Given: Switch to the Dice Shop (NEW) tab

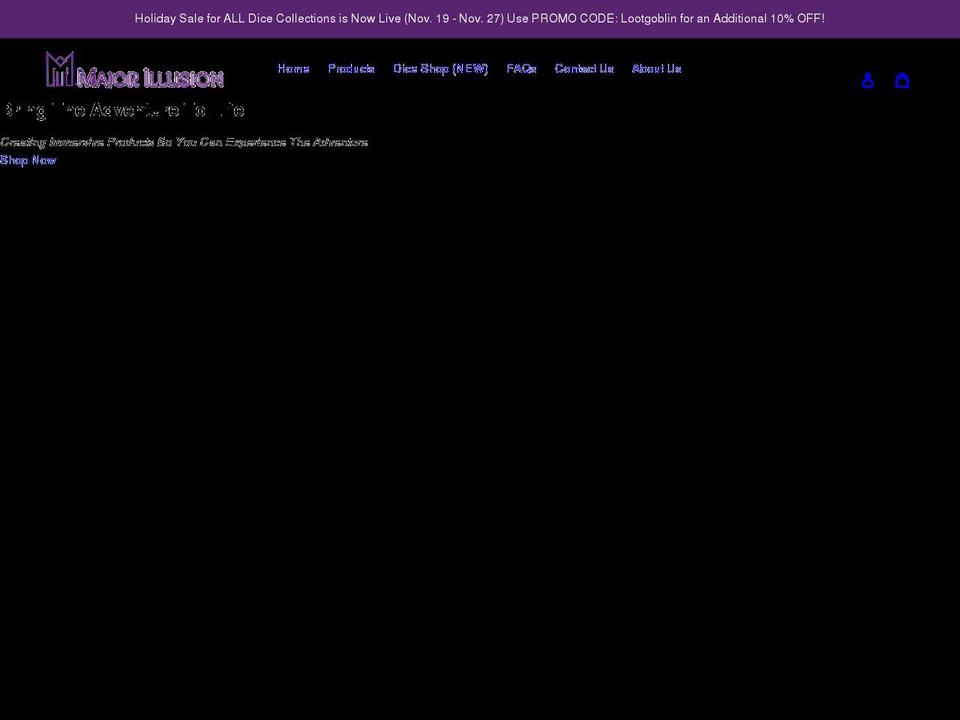Looking at the screenshot, I should 440,68.
